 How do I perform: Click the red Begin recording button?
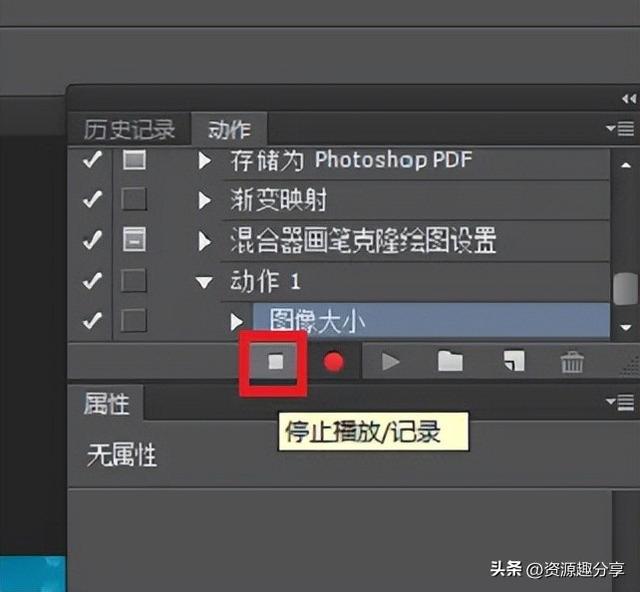pyautogui.click(x=333, y=362)
